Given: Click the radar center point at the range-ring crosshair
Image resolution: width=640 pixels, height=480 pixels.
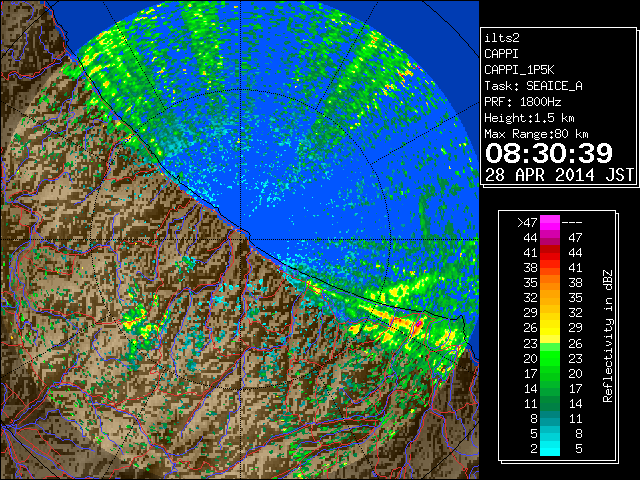Looking at the screenshot, I should [241, 239].
